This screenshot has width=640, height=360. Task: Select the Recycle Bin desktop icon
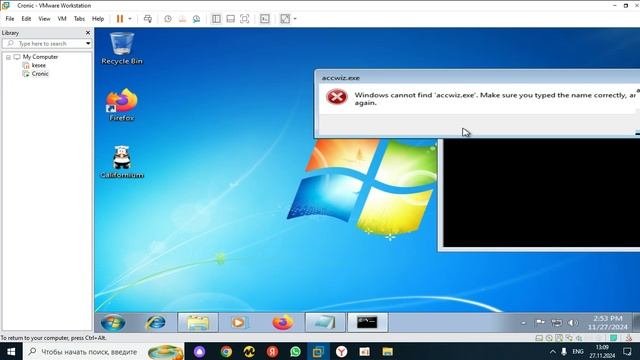coord(122,48)
